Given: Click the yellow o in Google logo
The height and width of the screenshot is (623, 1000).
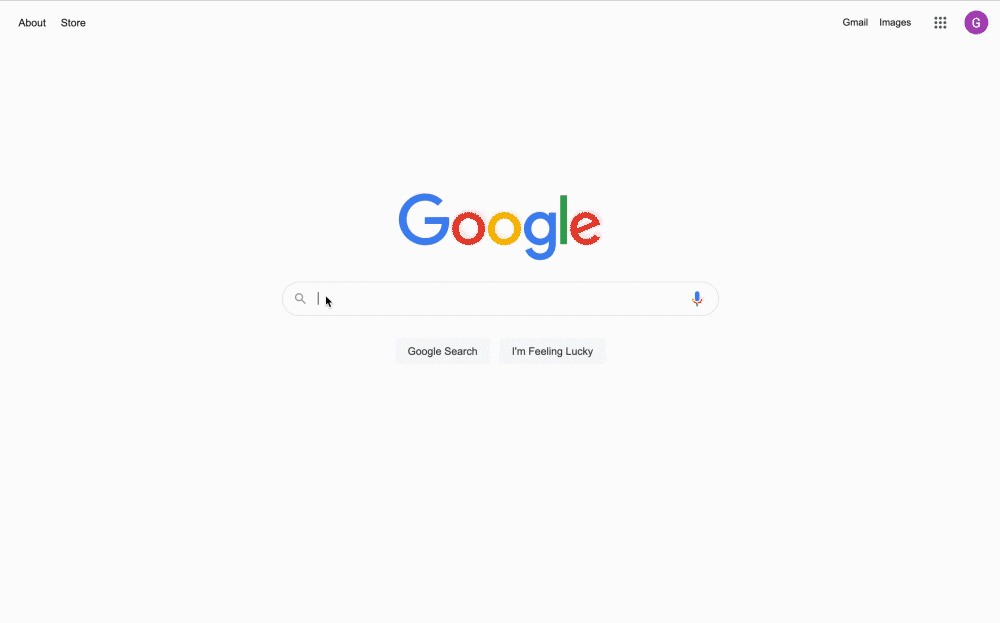Looking at the screenshot, I should click(x=504, y=228).
